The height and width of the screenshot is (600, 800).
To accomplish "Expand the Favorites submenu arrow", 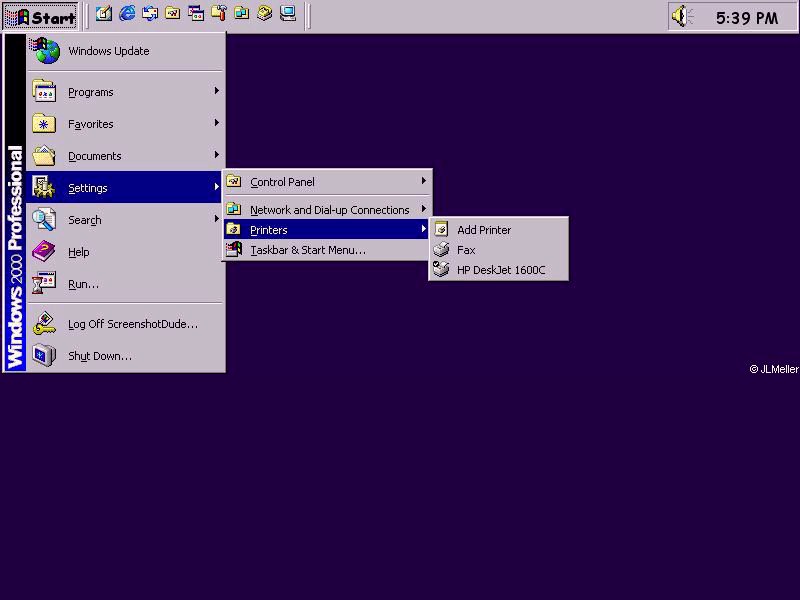I will [217, 123].
